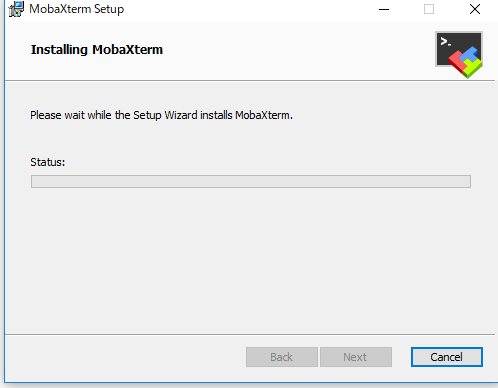Click the Installing MobaXterm heading

point(97,50)
